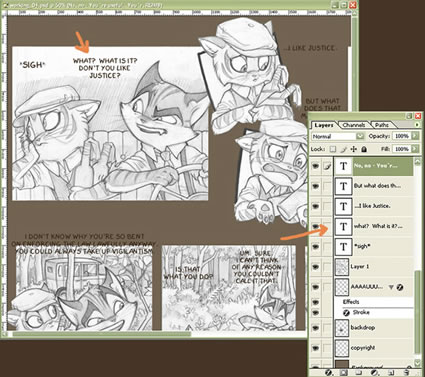
Task: Click the brown Background layer thumbnail
Action: point(342,364)
